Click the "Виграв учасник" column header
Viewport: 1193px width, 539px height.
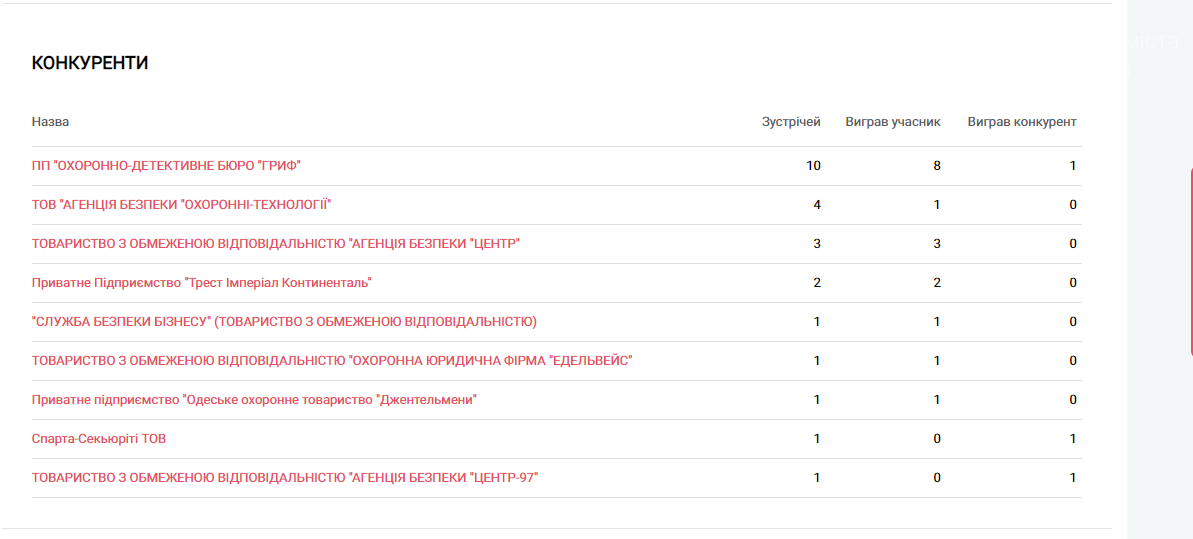893,122
